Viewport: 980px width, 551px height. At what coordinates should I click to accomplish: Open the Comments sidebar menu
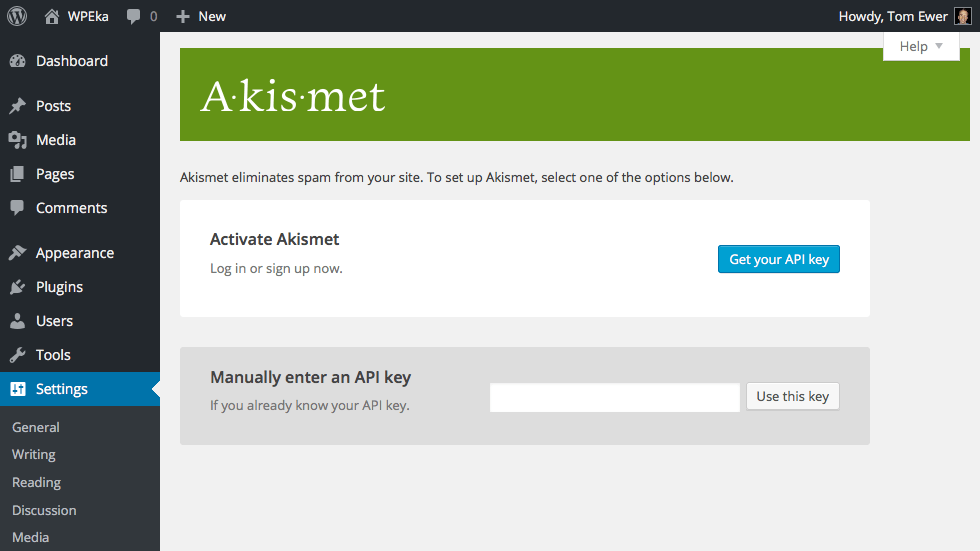coord(71,208)
